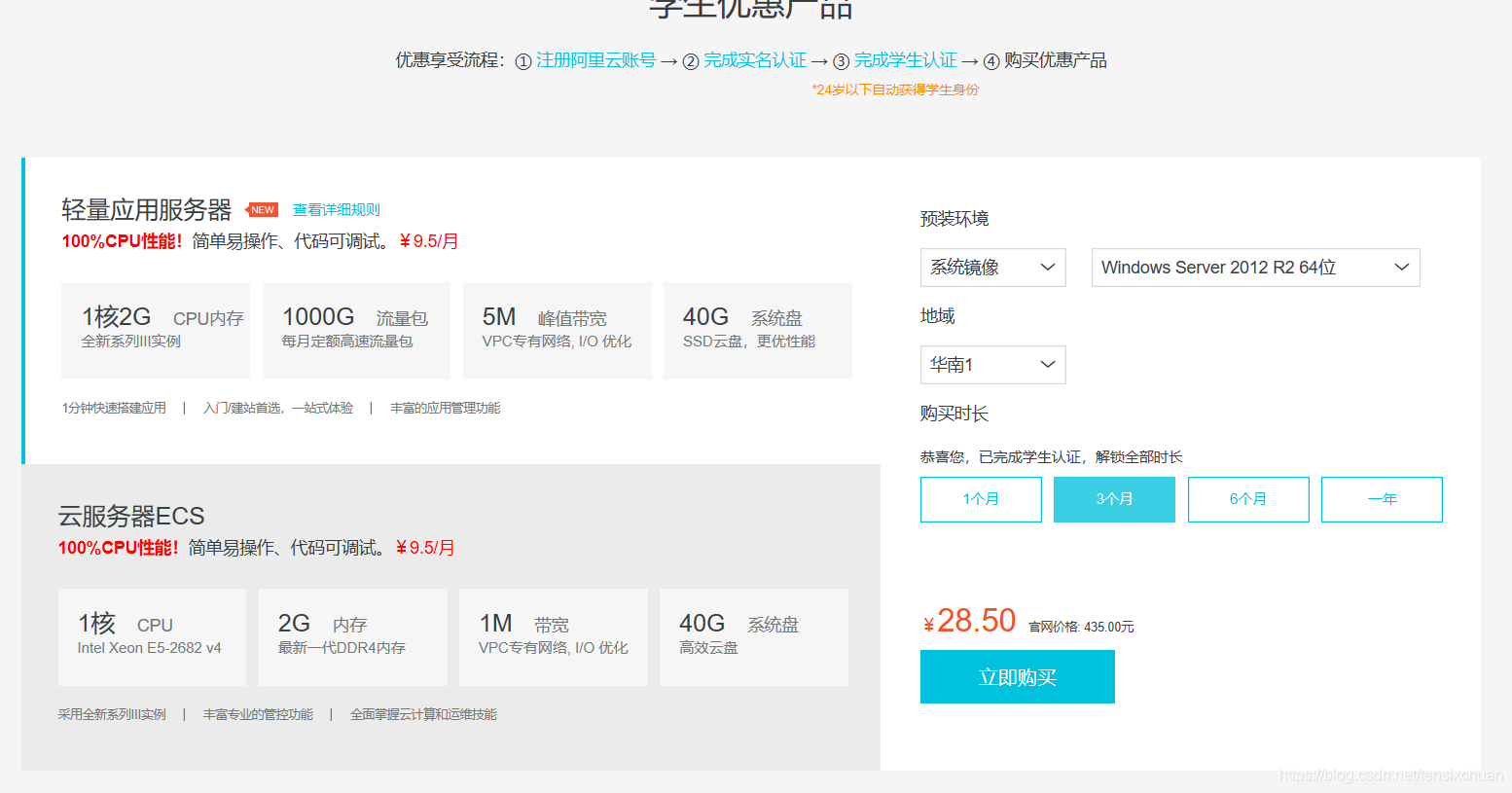Select the 6个月 purchase duration
Viewport: 1512px width, 793px height.
pos(1248,499)
